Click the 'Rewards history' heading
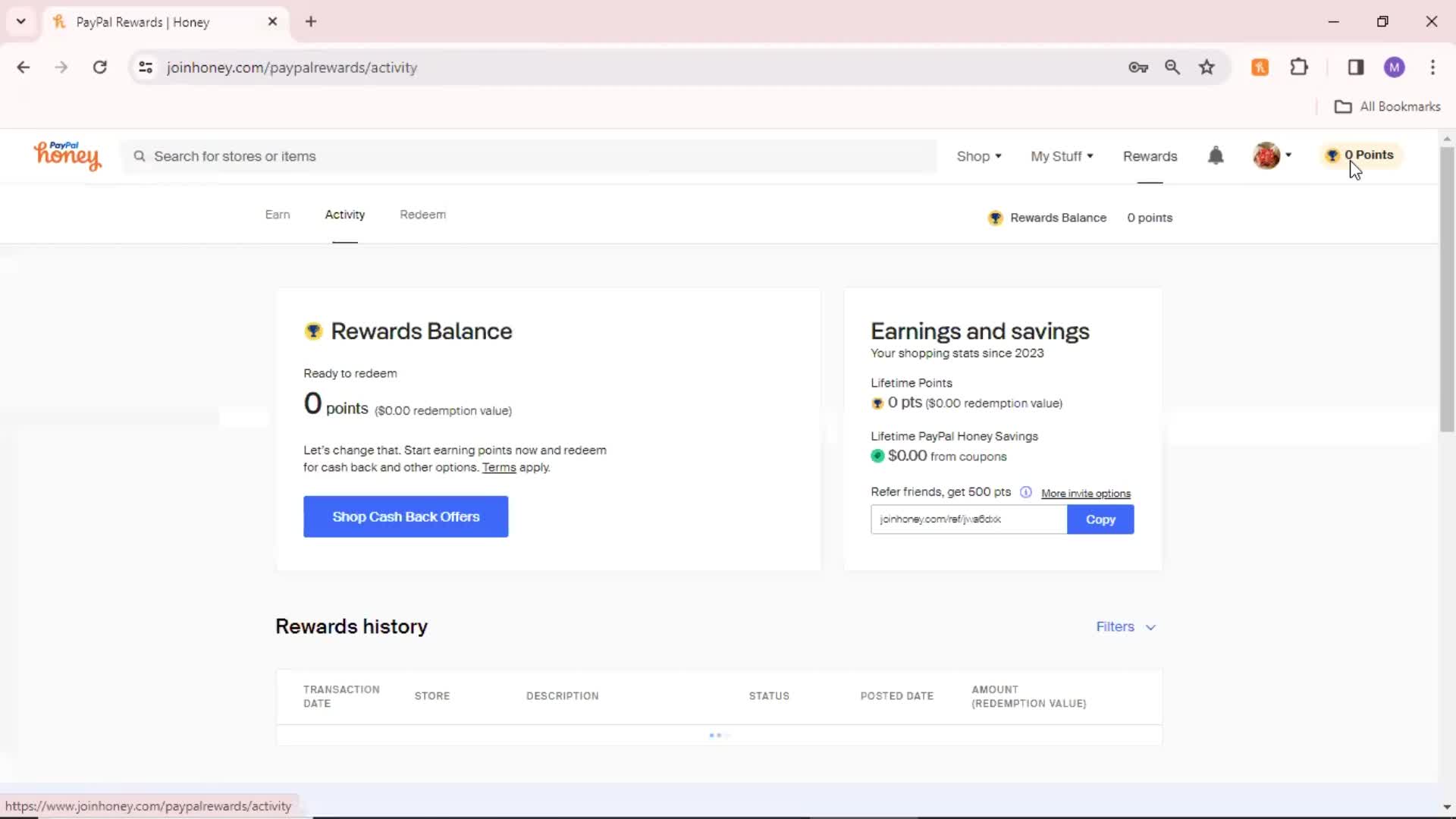This screenshot has width=1456, height=819. tap(351, 626)
